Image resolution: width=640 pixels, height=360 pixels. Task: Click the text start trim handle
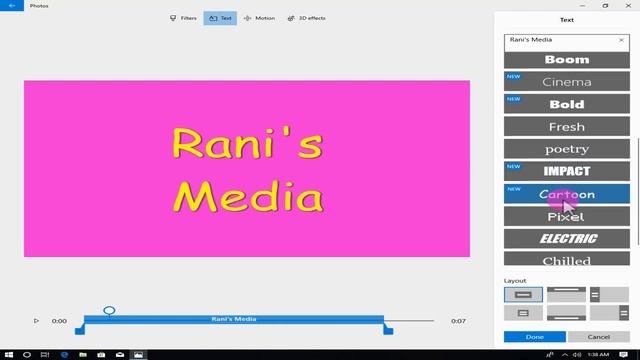(x=80, y=330)
